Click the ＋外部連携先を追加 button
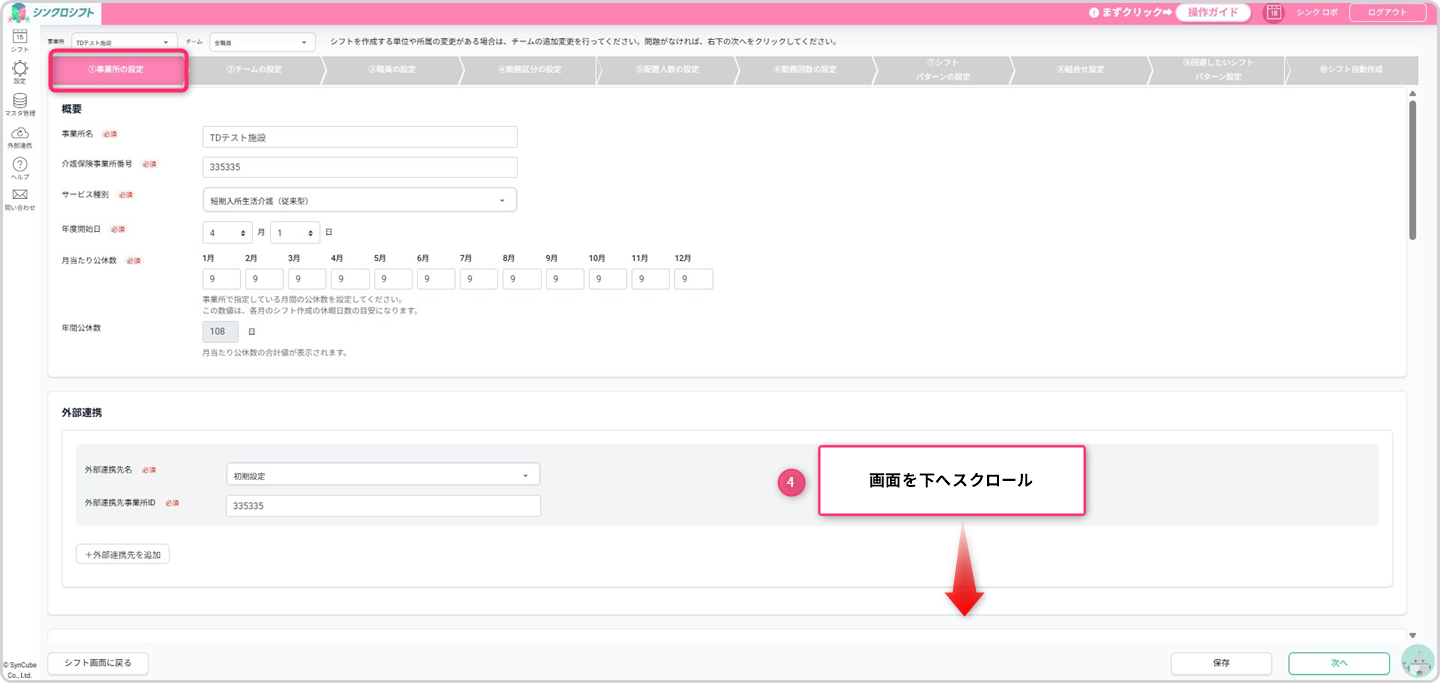Image resolution: width=1440 pixels, height=683 pixels. point(123,554)
